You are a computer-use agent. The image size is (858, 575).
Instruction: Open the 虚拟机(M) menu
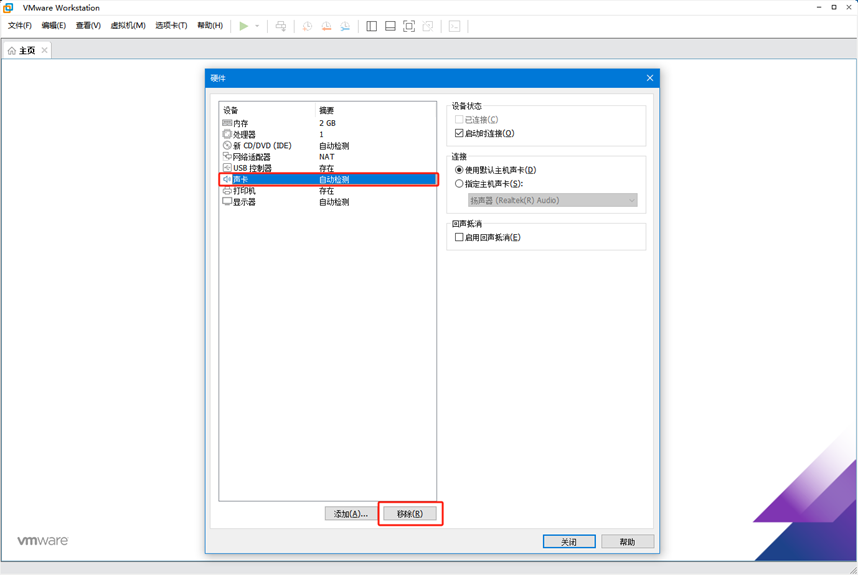click(x=128, y=26)
